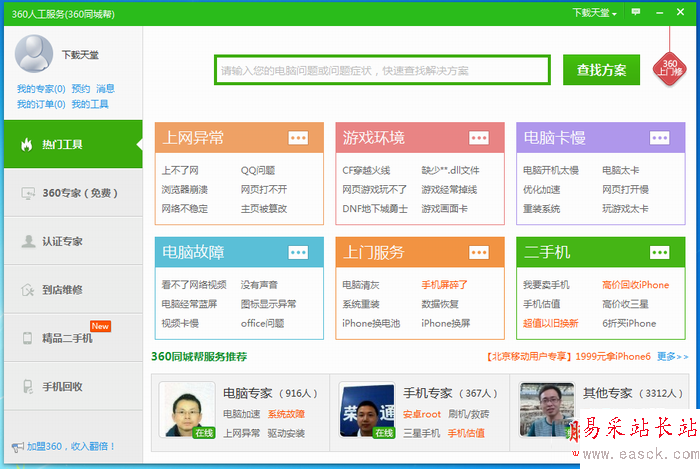Click the monitor icon beside 360专家
The image size is (700, 469).
[28, 193]
